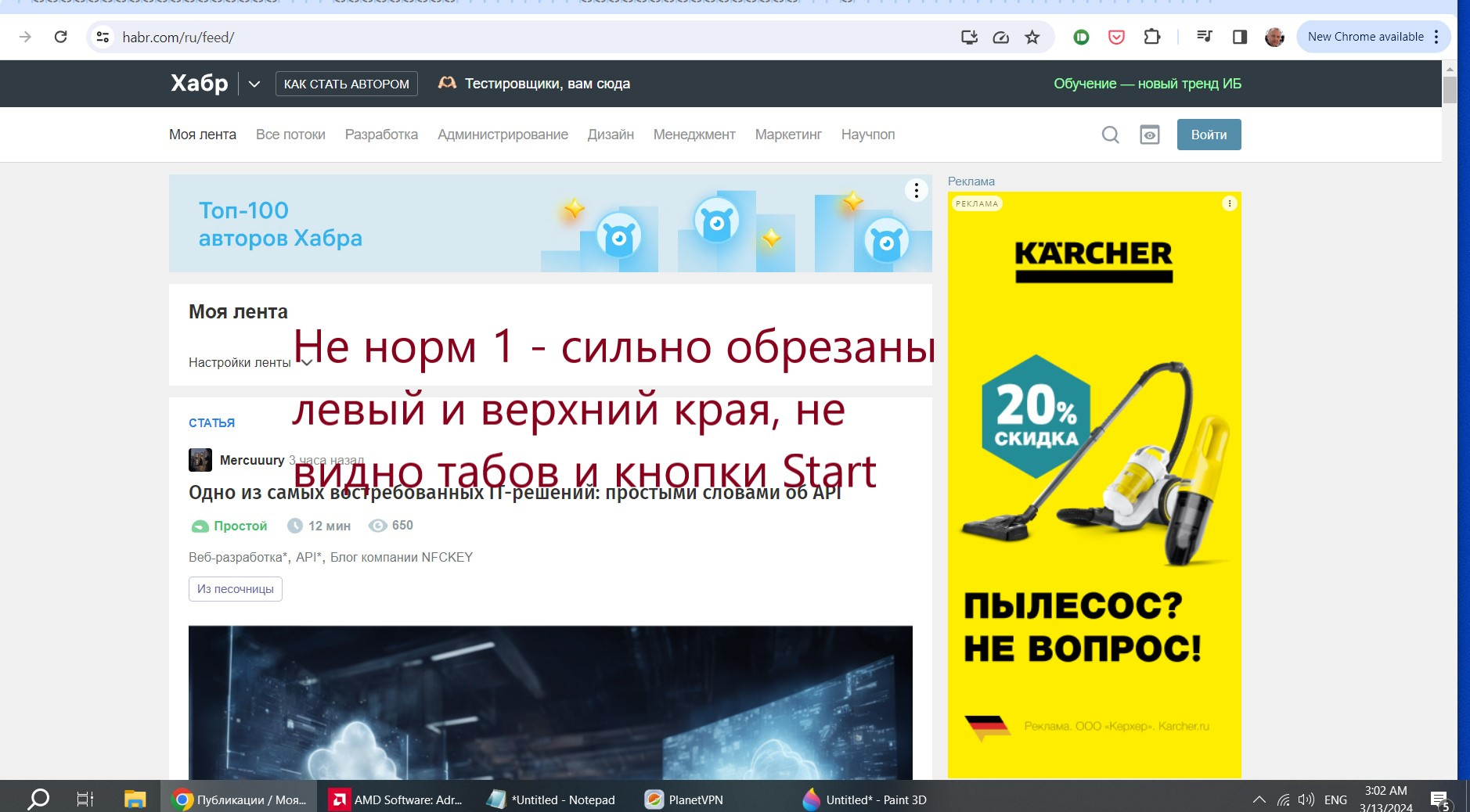Open the Веб-разработка hub link

239,557
